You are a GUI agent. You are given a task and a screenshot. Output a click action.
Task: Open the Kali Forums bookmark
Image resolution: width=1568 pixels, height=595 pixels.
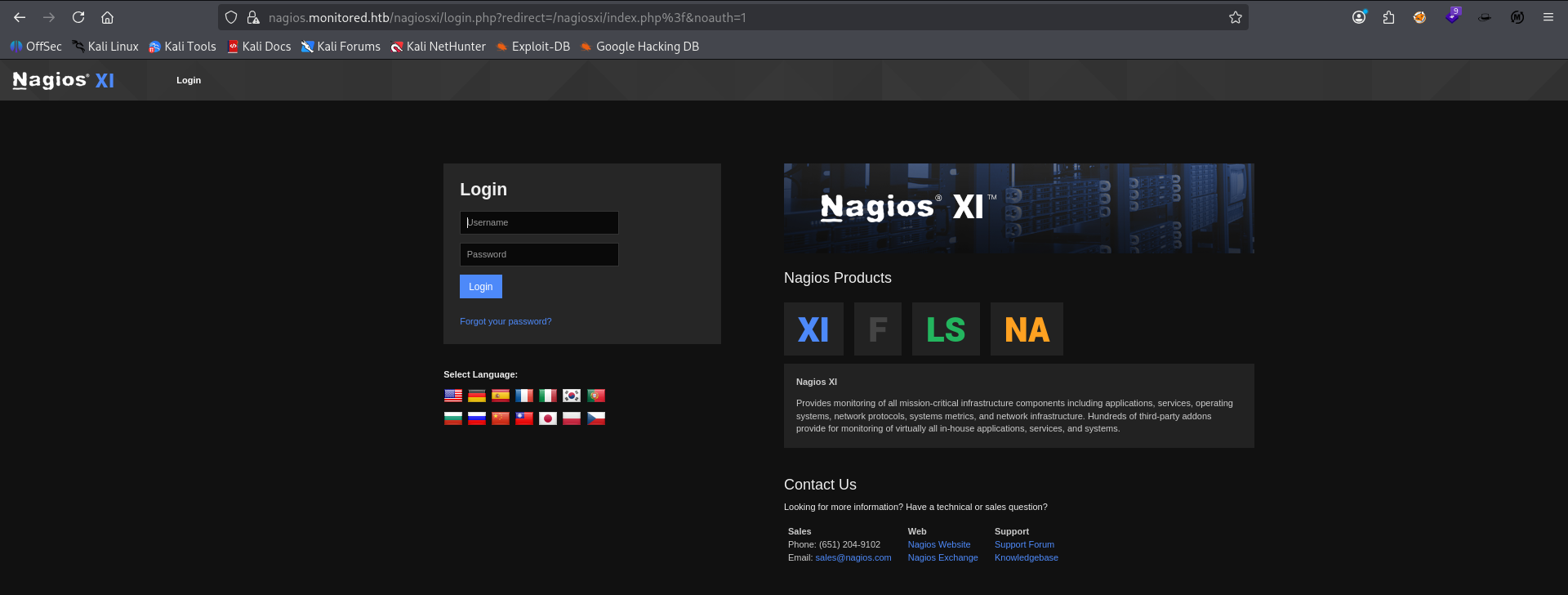point(341,47)
